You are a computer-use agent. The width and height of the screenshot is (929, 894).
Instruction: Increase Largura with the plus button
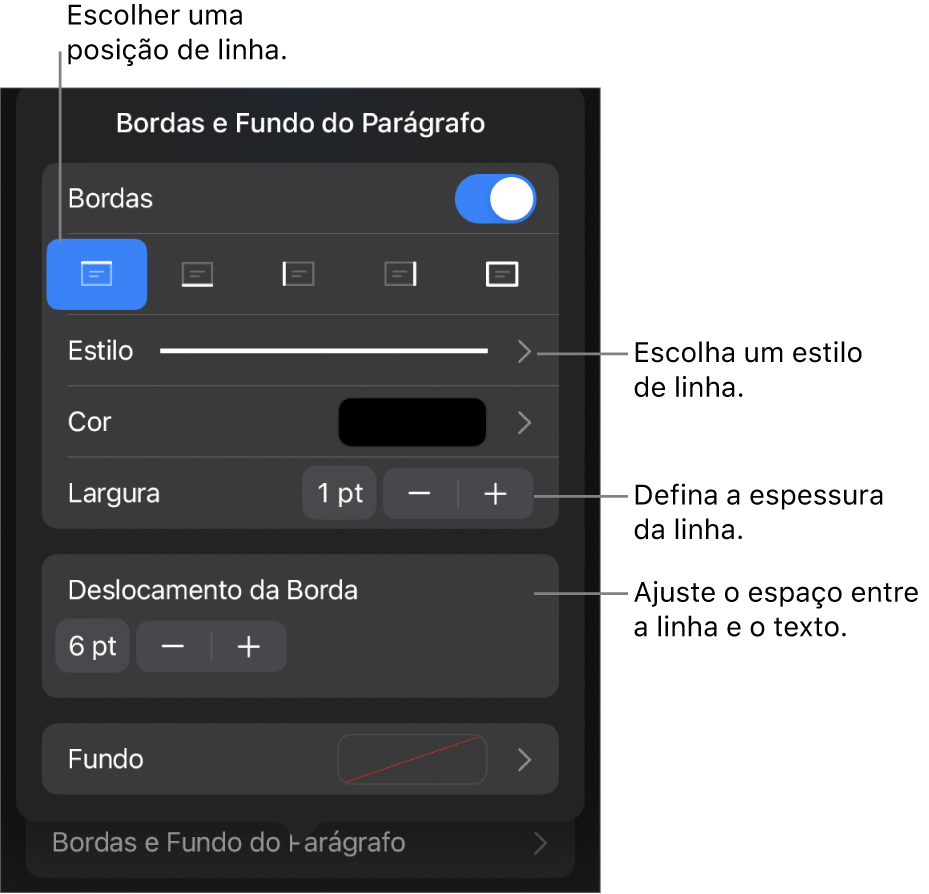point(495,494)
